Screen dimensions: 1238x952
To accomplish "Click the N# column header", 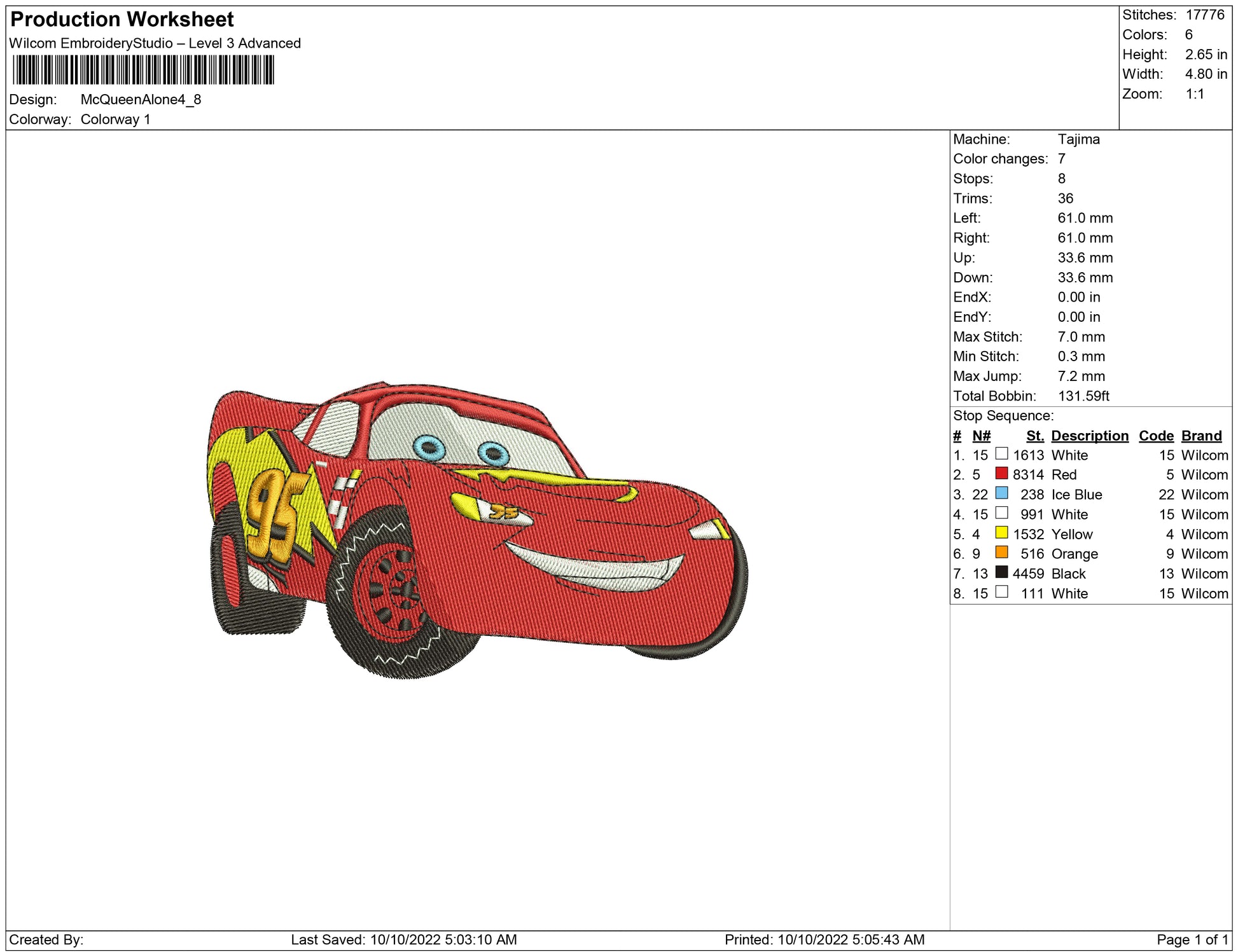I will pos(981,436).
